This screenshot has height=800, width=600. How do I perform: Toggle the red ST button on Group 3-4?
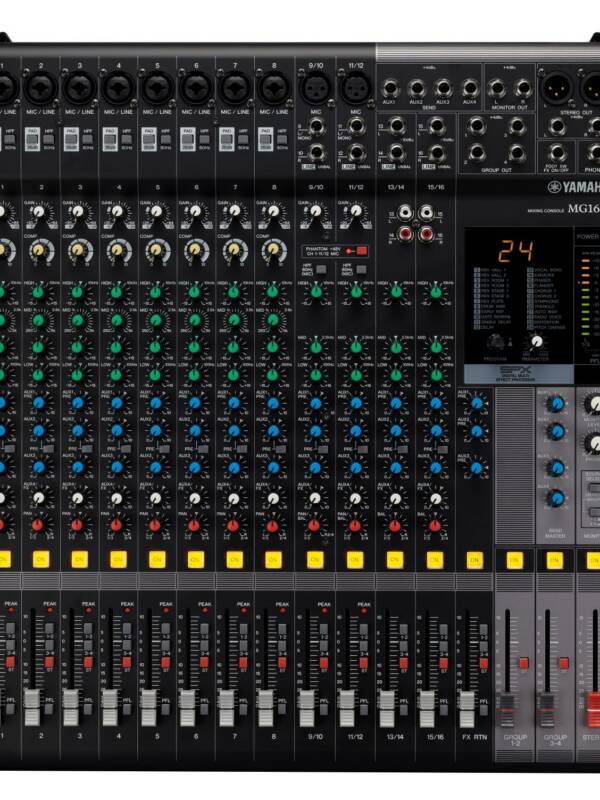pos(564,663)
